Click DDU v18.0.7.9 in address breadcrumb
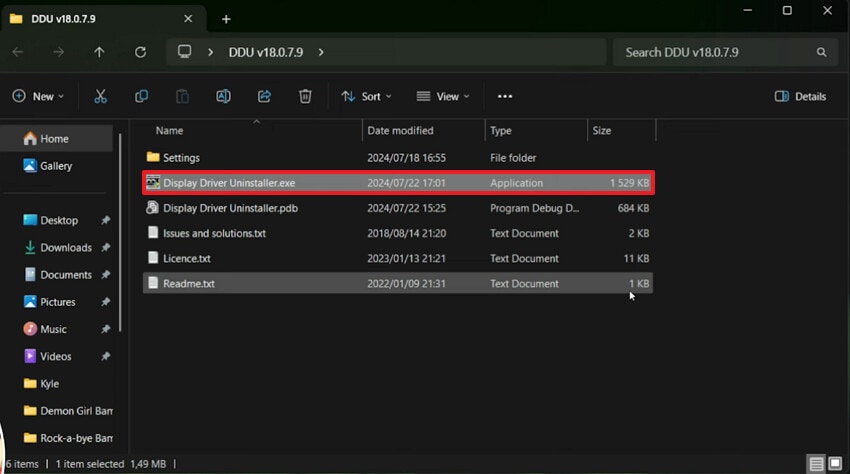850x474 pixels. pyautogui.click(x=266, y=52)
